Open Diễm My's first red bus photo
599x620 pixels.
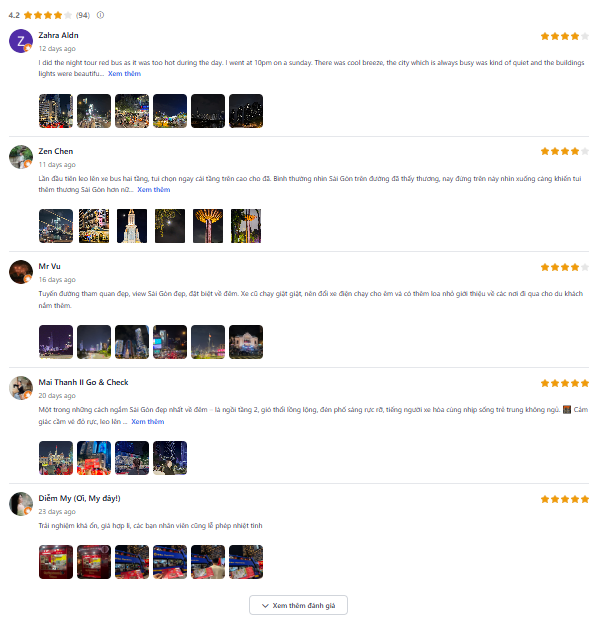coord(56,562)
